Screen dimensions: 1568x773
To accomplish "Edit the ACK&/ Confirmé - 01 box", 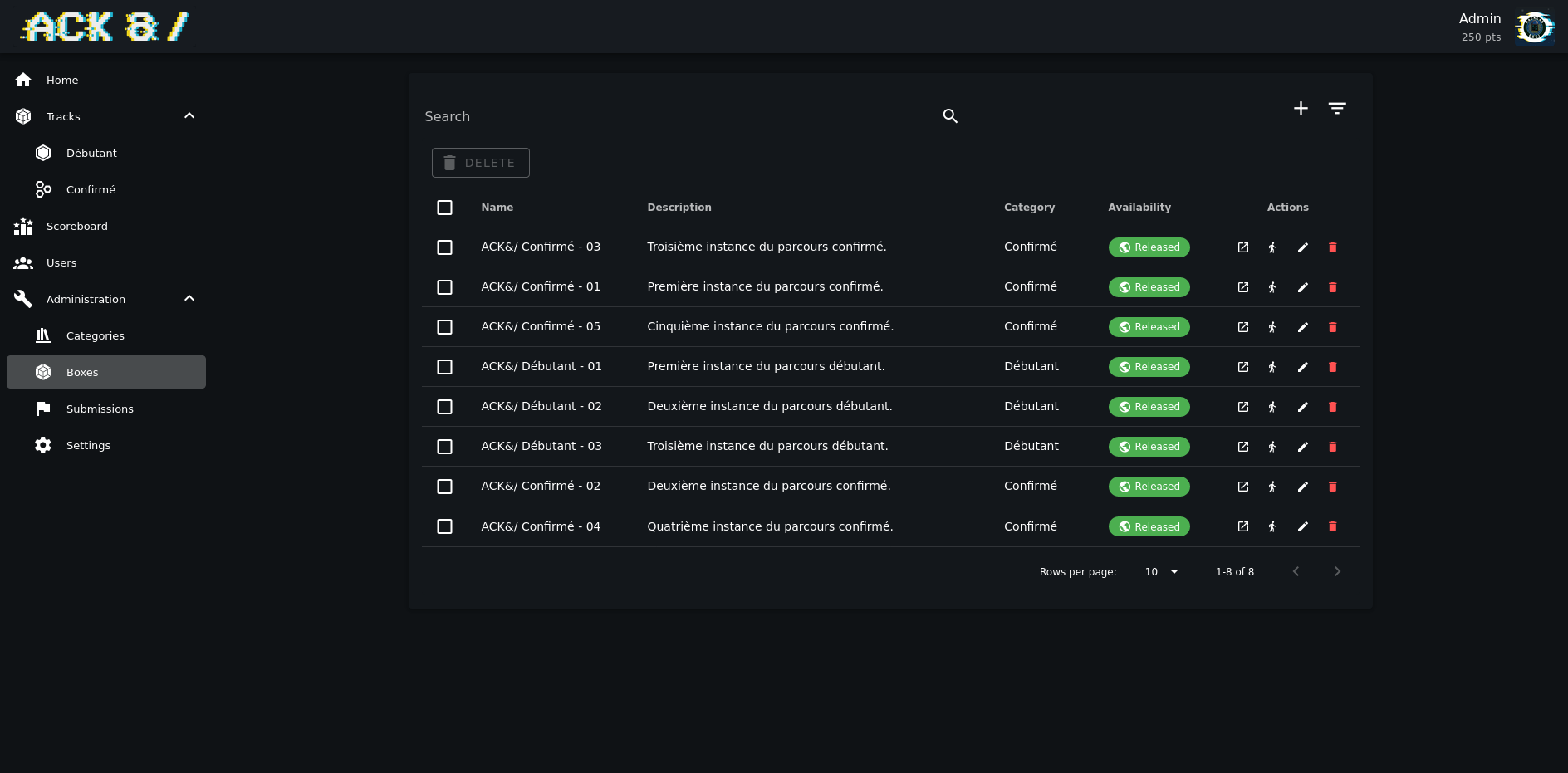I will 1302,287.
